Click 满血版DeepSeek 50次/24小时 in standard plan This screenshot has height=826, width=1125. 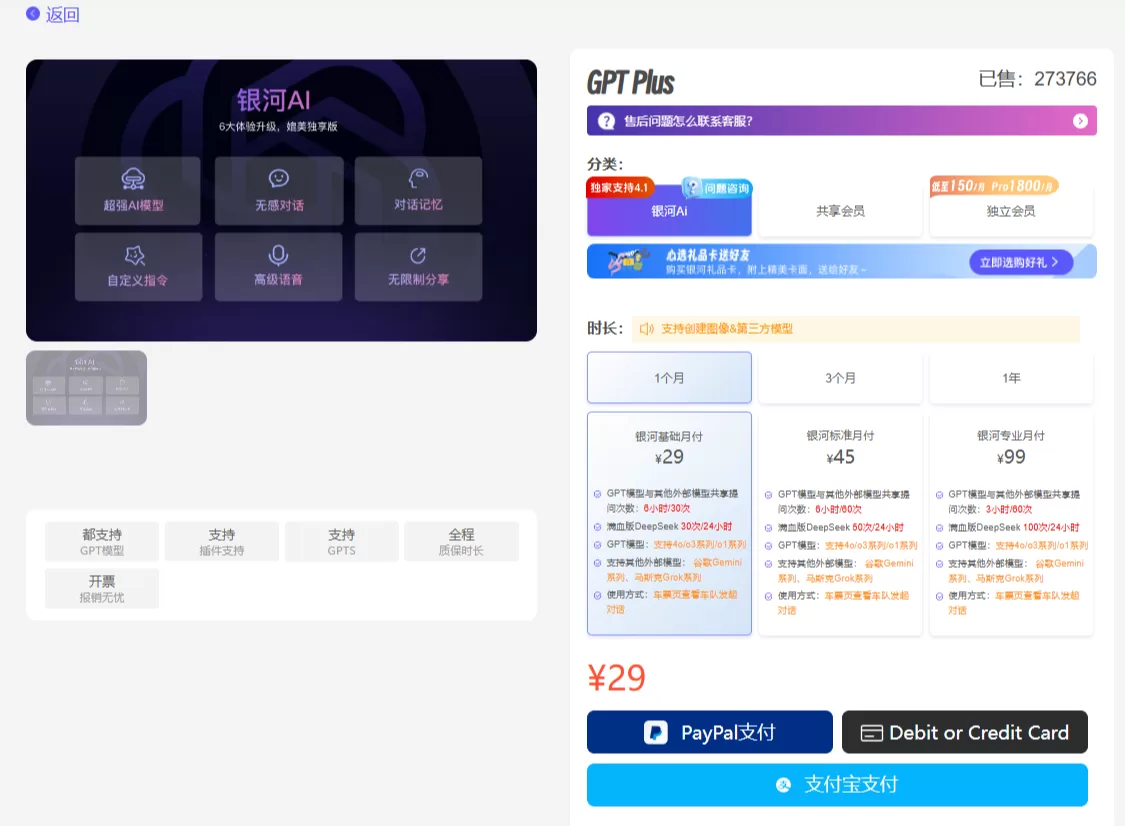coord(841,527)
